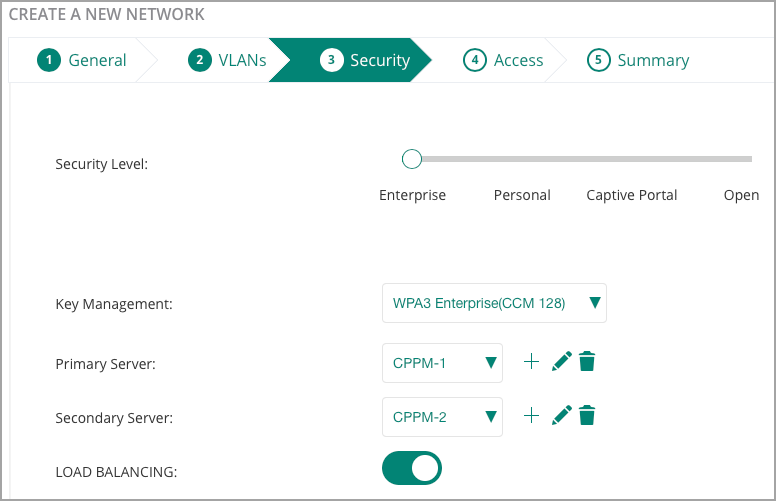
Task: Open the Key Management dropdown
Action: coord(494,303)
